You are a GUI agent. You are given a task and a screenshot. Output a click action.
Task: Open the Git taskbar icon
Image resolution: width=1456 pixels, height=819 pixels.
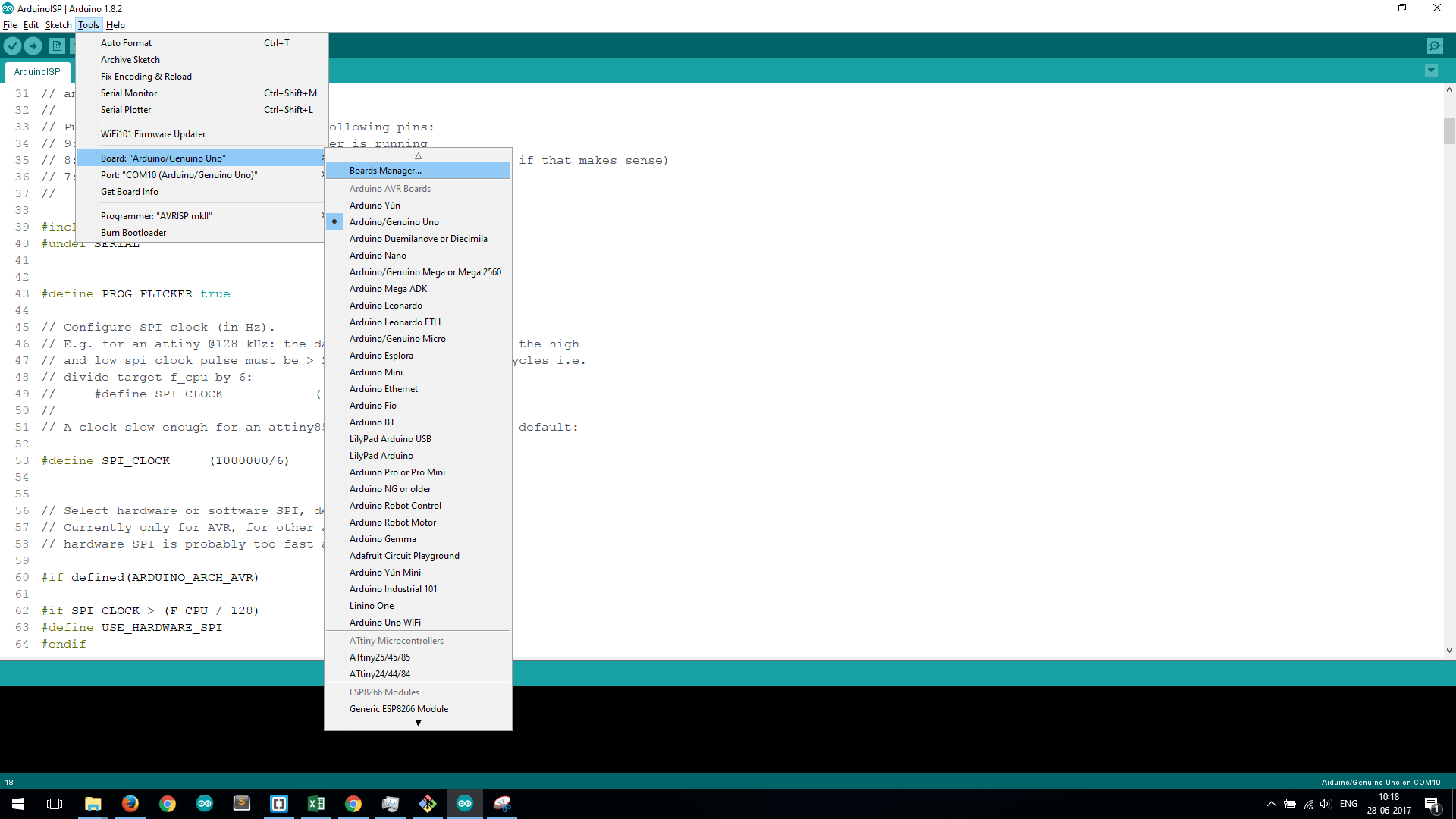(x=428, y=804)
